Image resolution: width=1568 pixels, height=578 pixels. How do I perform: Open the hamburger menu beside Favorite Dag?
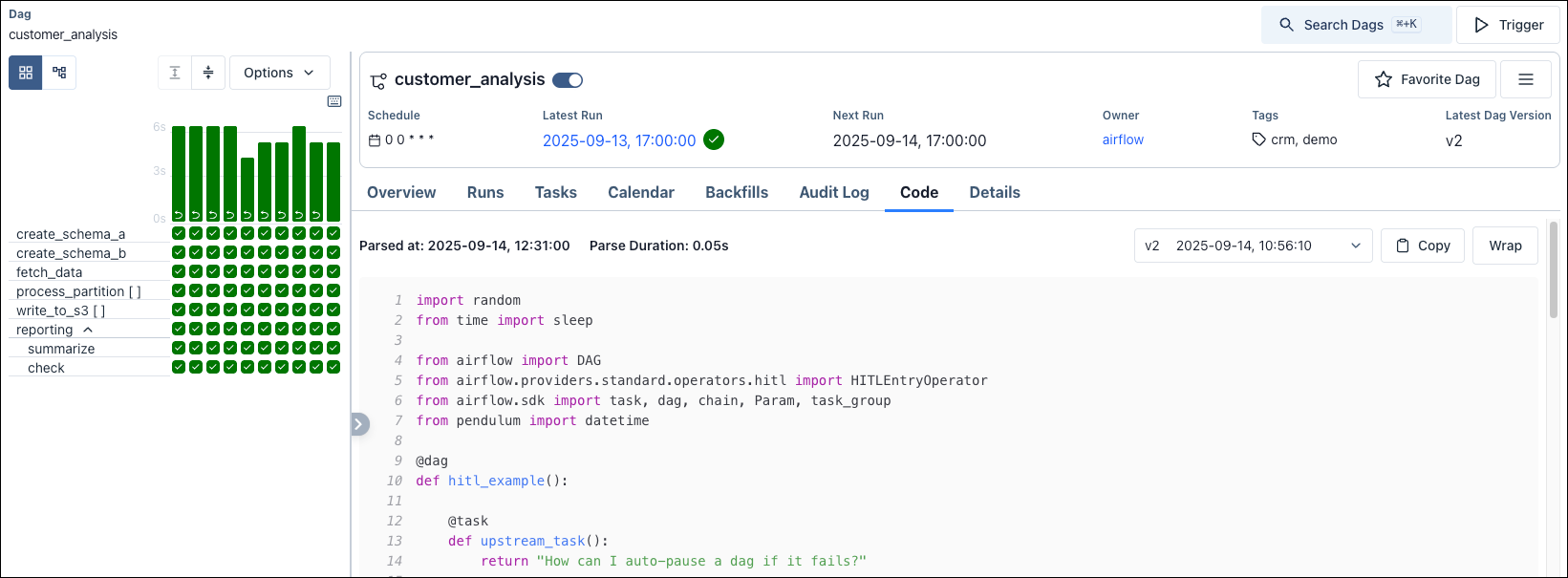click(x=1525, y=79)
